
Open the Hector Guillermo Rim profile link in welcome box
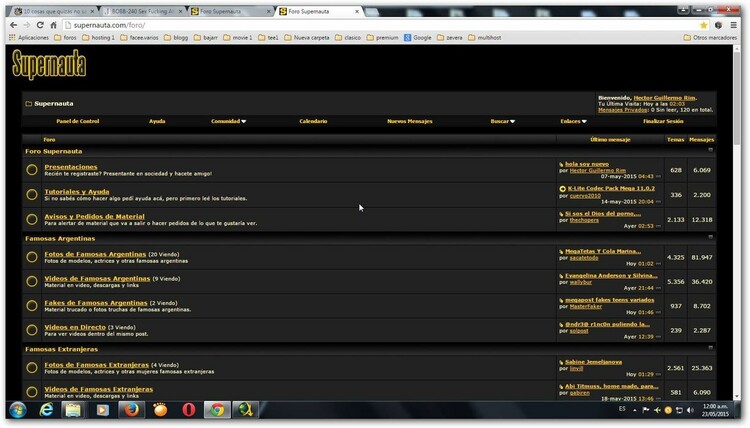tap(664, 98)
